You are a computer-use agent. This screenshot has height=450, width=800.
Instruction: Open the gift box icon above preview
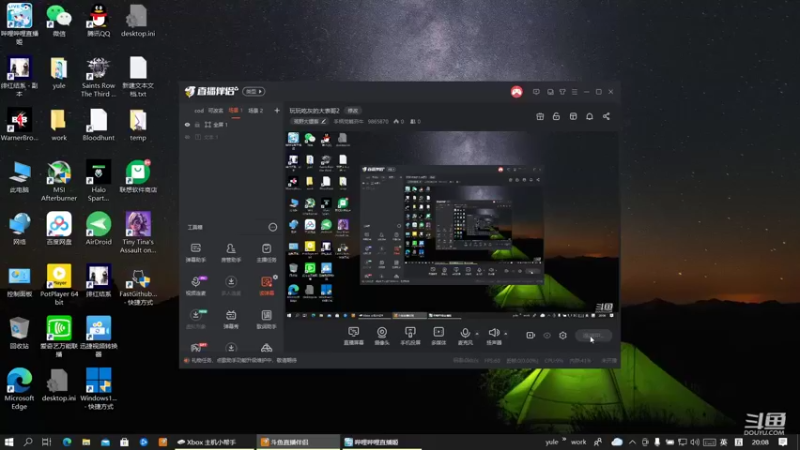coord(540,116)
